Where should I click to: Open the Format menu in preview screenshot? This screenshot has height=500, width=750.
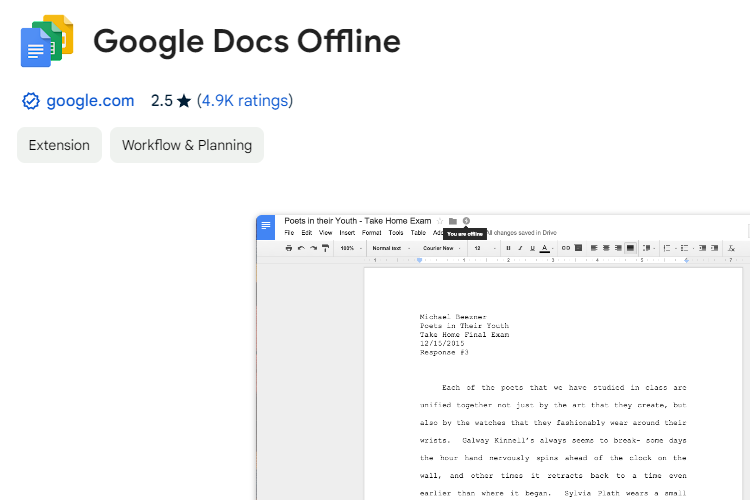(x=372, y=233)
